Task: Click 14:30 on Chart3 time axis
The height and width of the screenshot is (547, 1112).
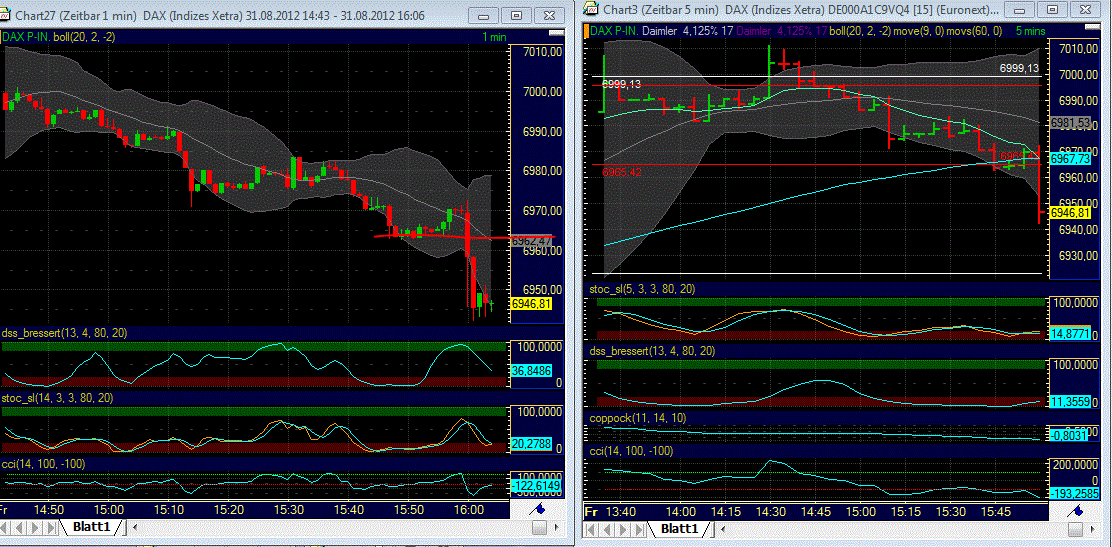Action: tap(772, 511)
